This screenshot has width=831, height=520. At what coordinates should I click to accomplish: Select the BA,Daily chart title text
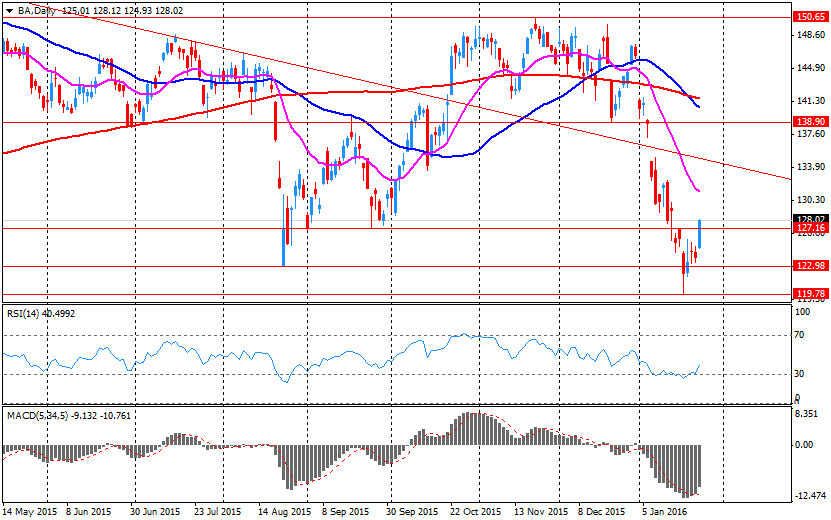[x=37, y=9]
